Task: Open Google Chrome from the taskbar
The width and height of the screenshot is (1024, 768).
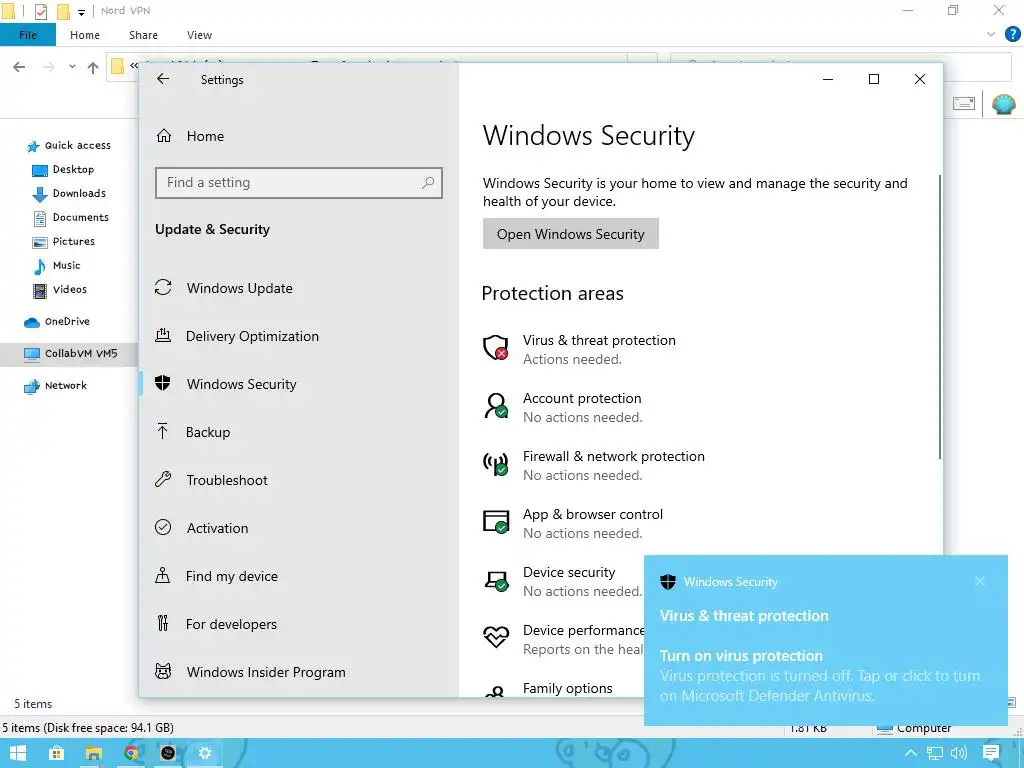Action: [x=131, y=753]
